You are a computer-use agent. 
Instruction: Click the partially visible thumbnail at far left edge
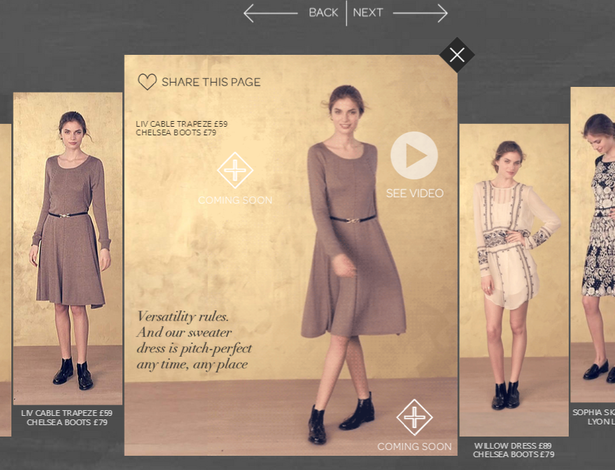click(5, 280)
